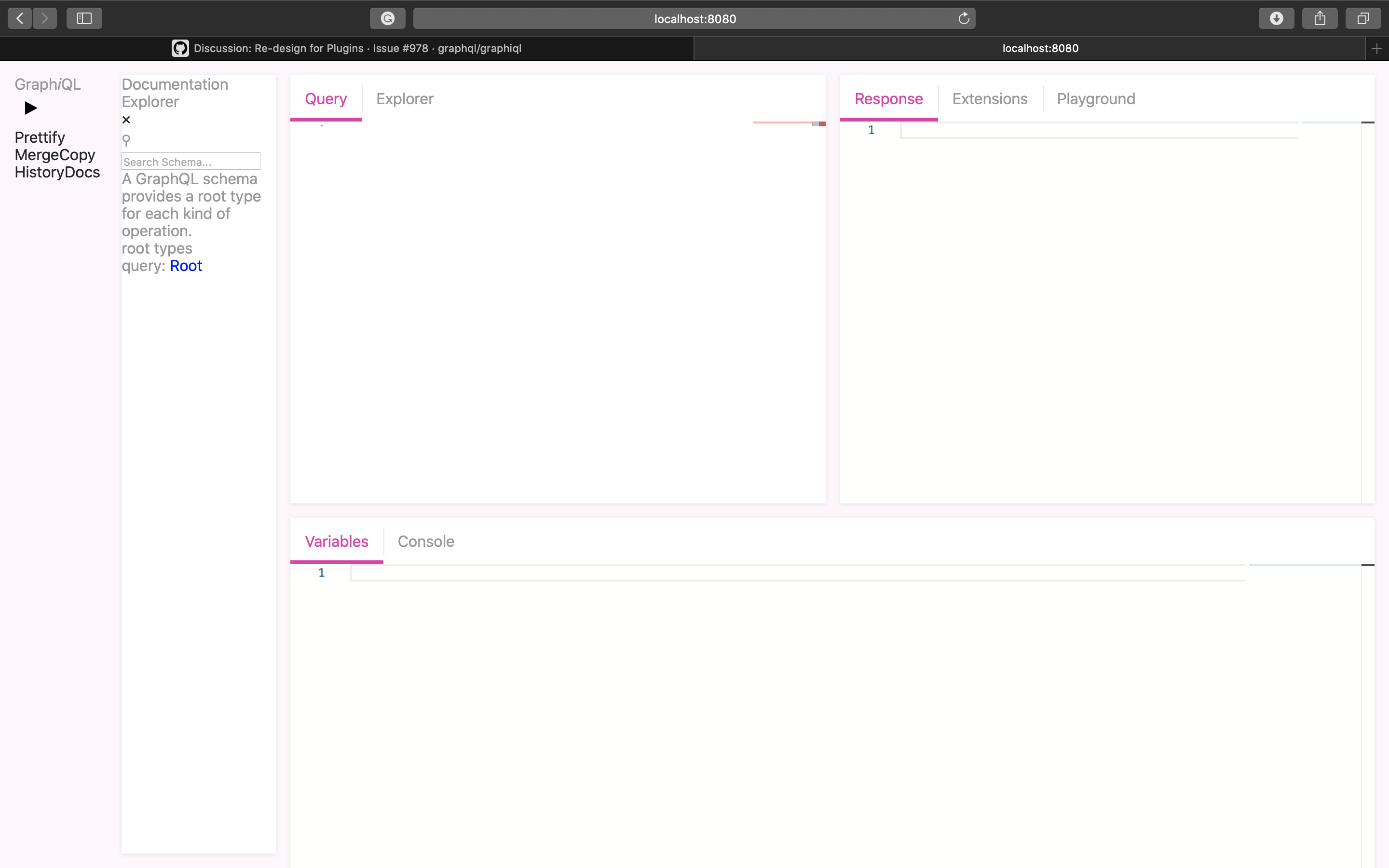Click the search magnifier icon in docs
This screenshot has height=868, width=1389.
(126, 140)
